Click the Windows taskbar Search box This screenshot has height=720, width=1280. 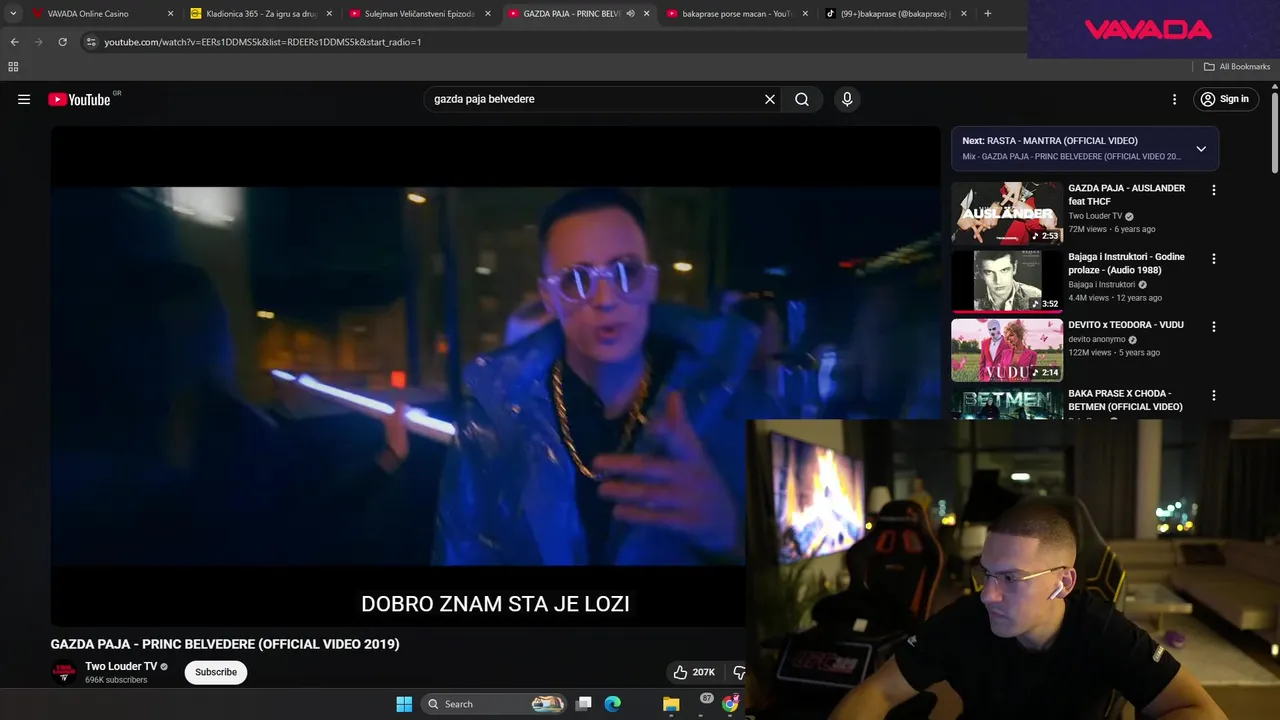(x=492, y=704)
